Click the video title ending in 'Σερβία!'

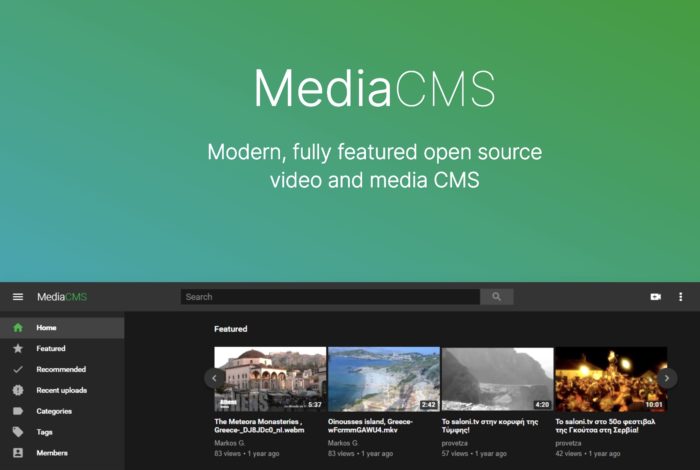605,426
